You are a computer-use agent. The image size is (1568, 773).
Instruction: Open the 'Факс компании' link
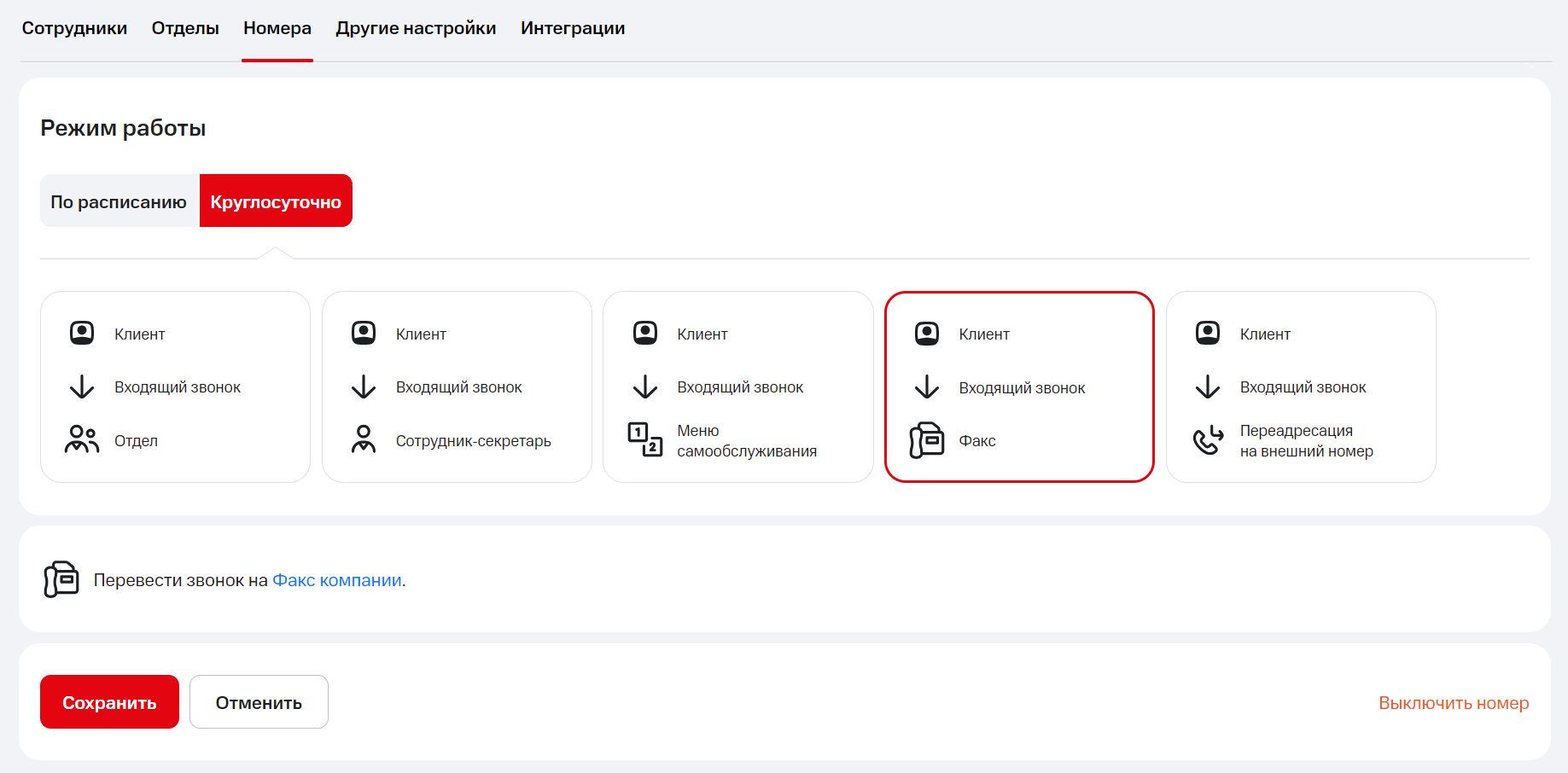(x=337, y=580)
